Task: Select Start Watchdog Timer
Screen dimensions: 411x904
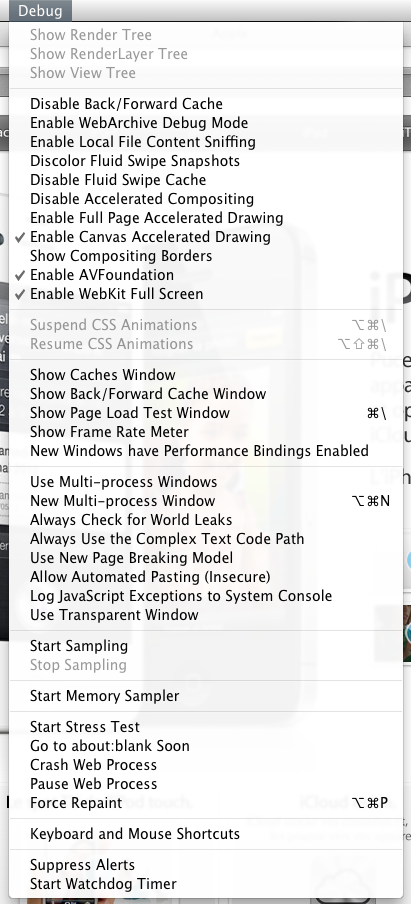Action: click(206, 883)
